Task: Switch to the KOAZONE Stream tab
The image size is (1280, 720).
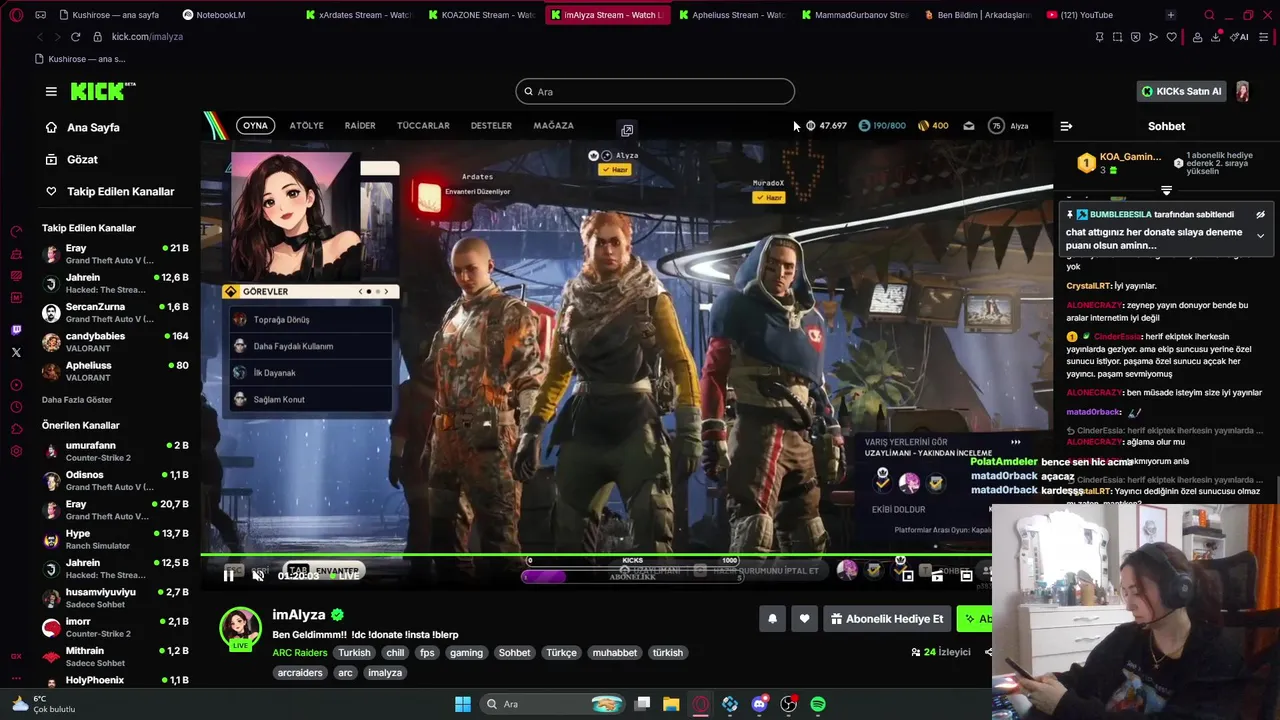Action: point(481,15)
